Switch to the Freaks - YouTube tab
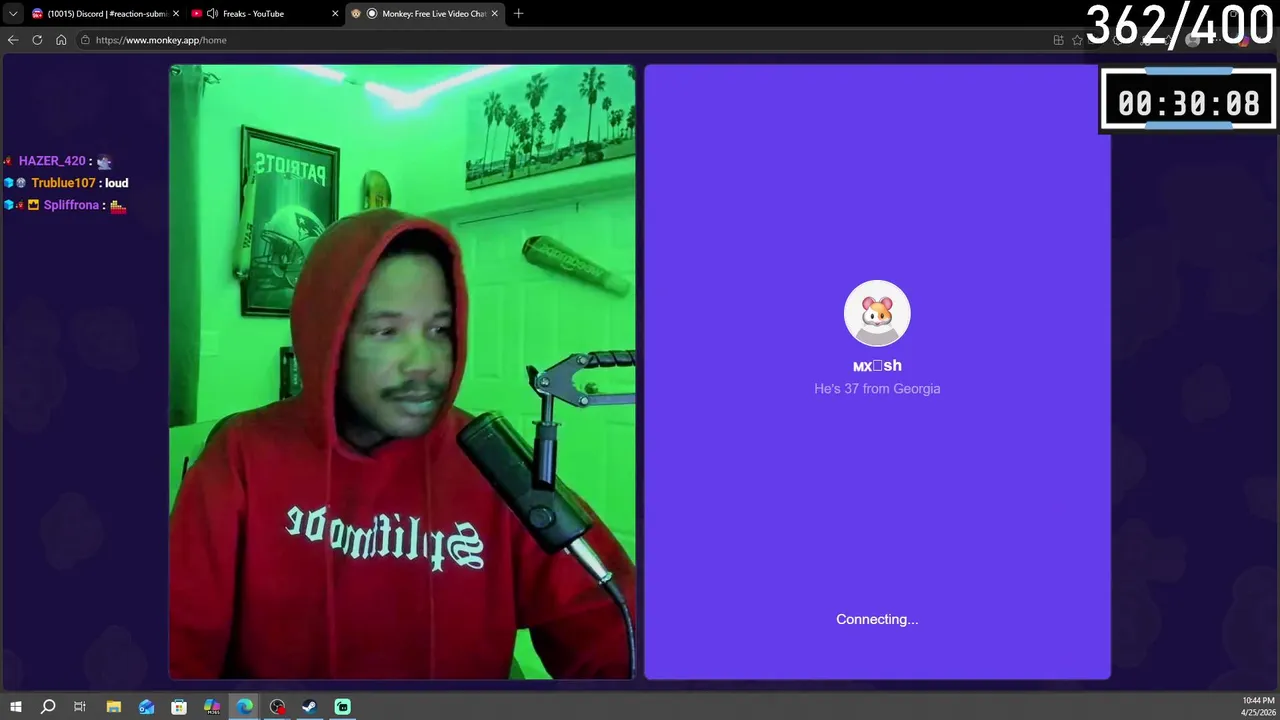 click(x=264, y=14)
